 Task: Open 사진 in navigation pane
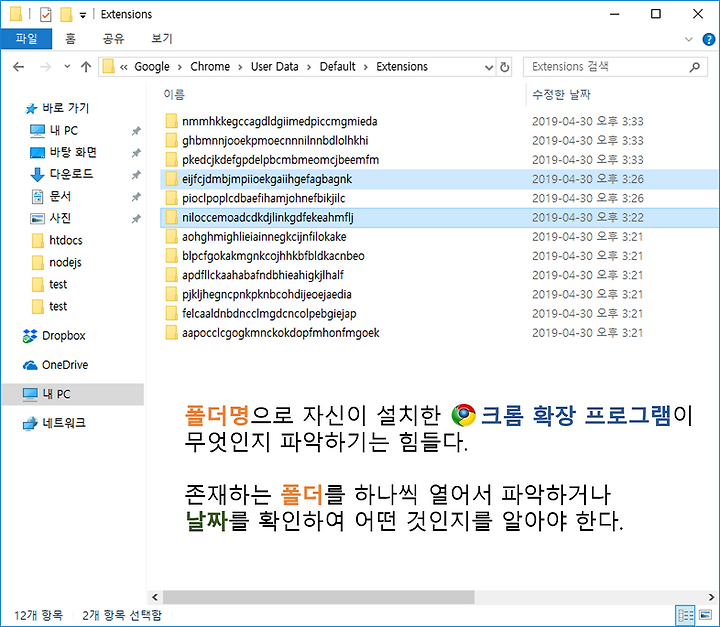(60, 218)
